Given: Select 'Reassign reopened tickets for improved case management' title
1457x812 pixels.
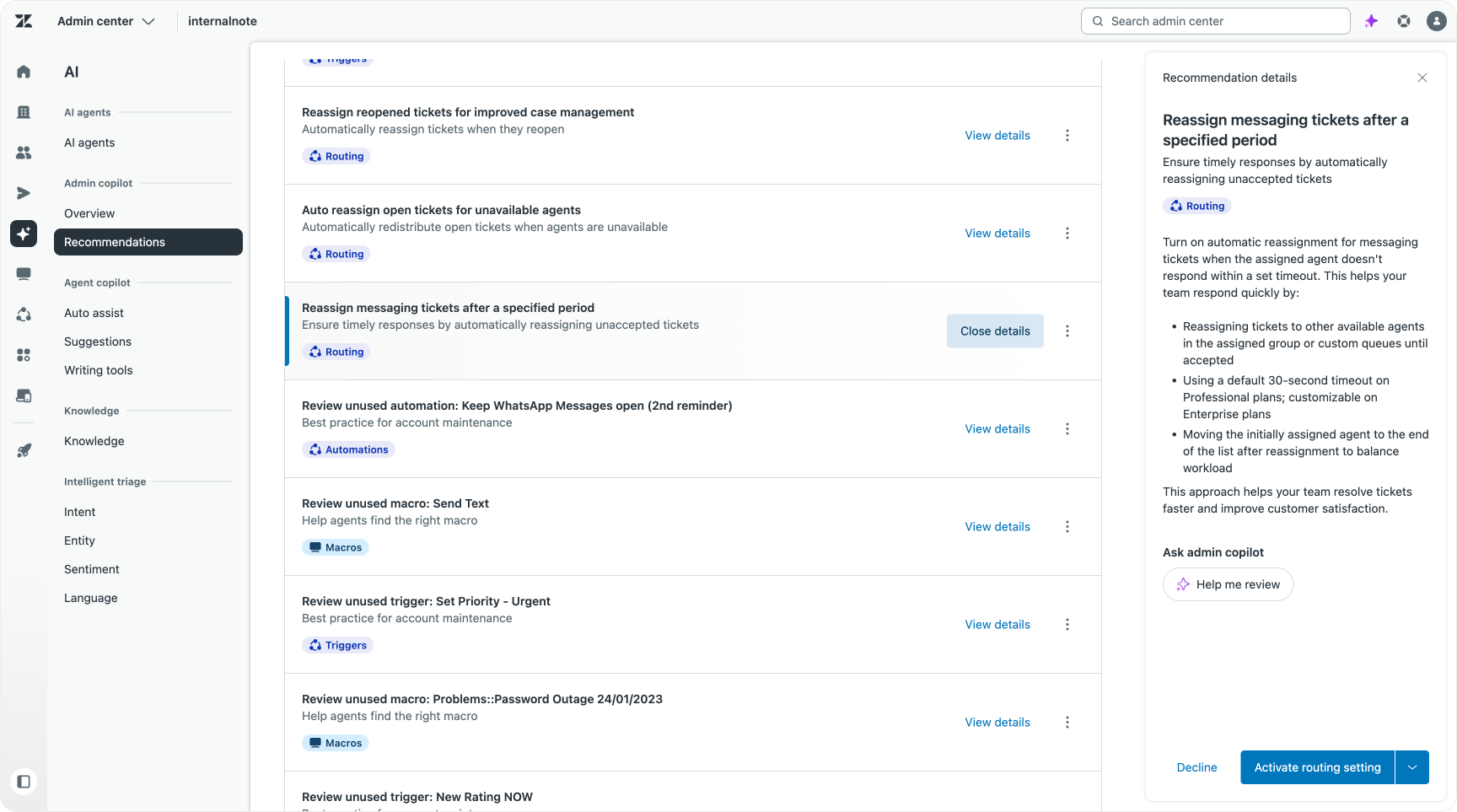Looking at the screenshot, I should (468, 112).
